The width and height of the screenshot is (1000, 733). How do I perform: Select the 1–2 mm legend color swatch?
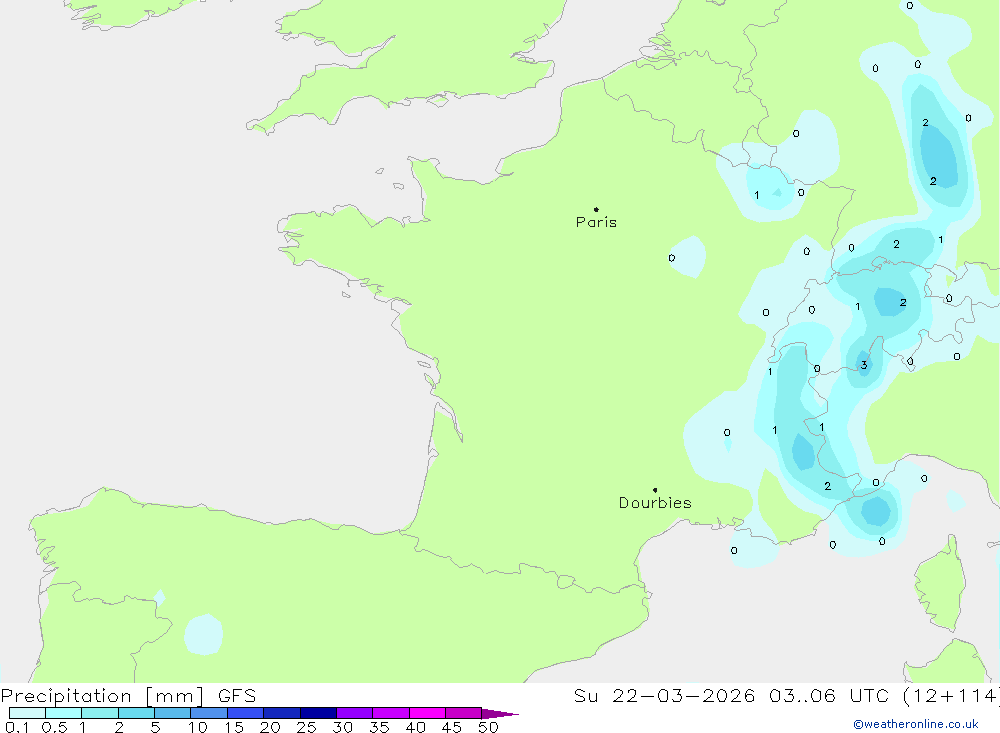pos(100,713)
